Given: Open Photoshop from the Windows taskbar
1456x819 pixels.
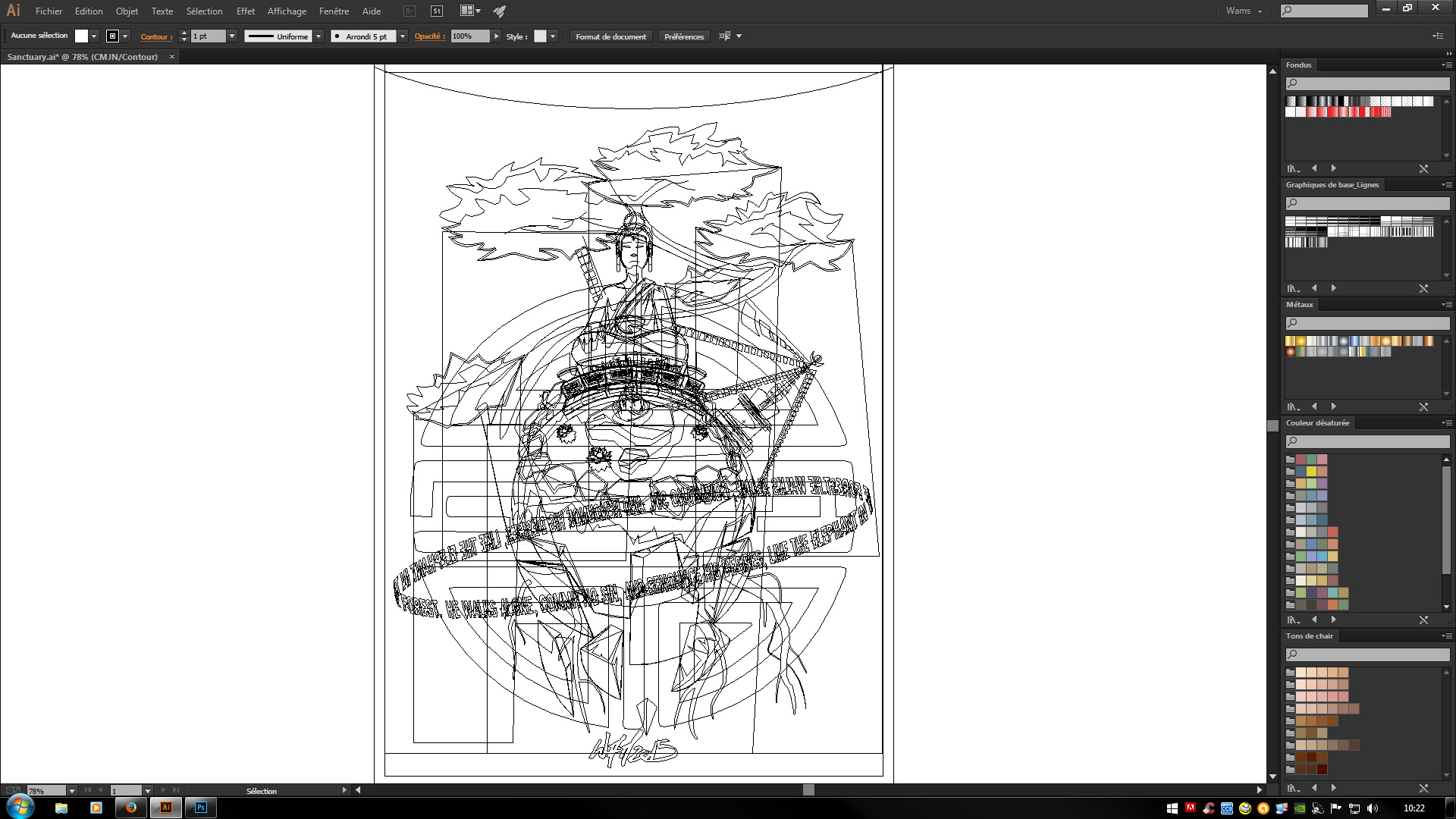Looking at the screenshot, I should point(201,808).
